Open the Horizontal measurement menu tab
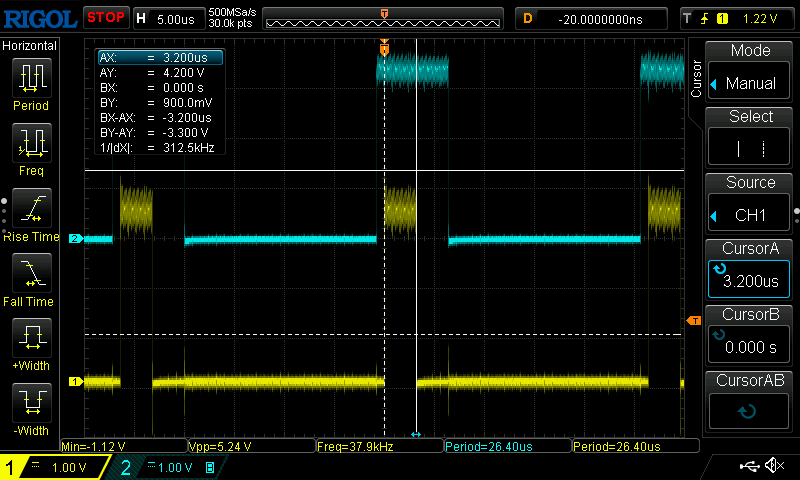This screenshot has height=480, width=800. click(x=30, y=46)
